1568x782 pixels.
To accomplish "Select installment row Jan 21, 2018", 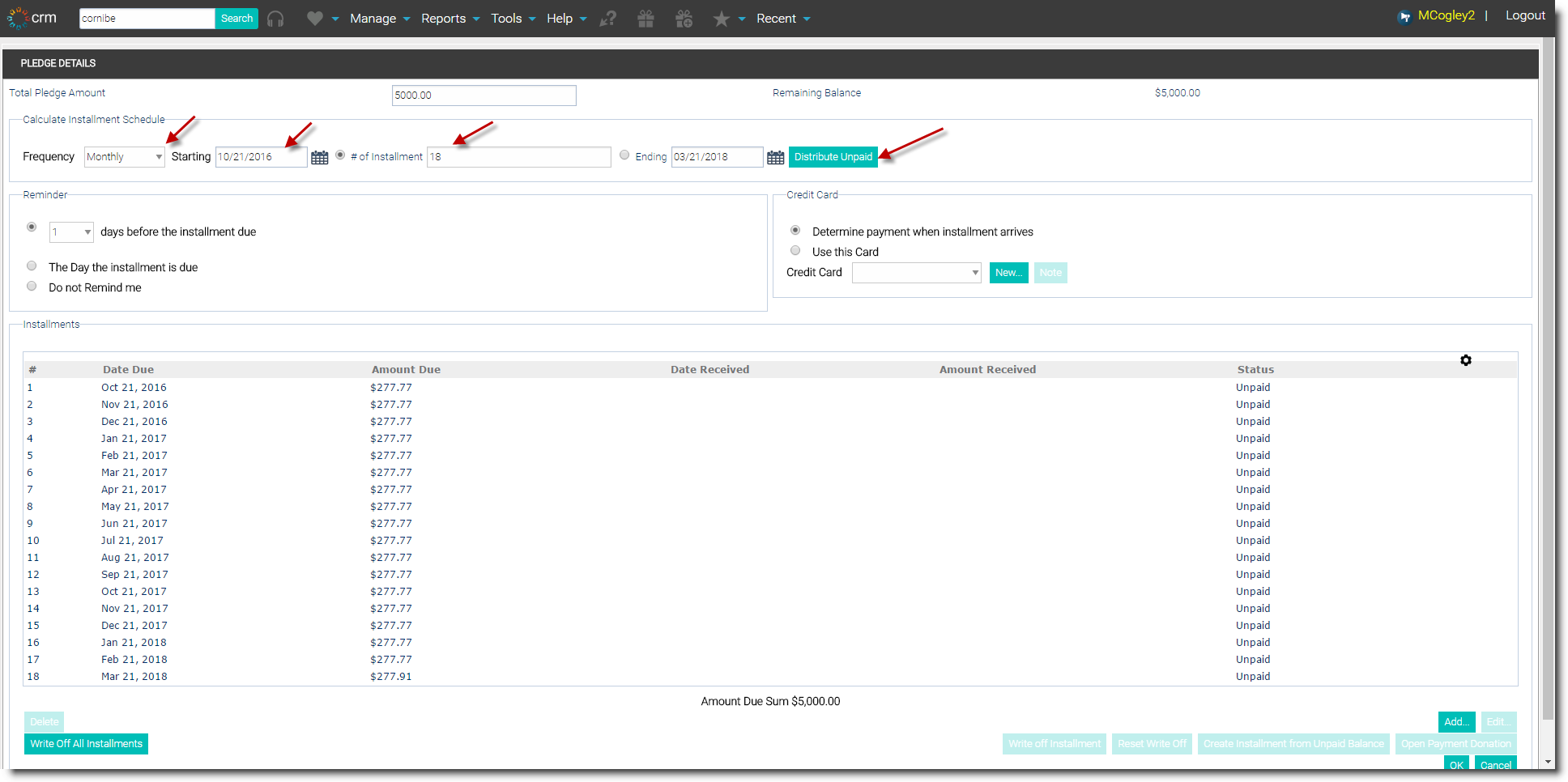I will (x=770, y=643).
